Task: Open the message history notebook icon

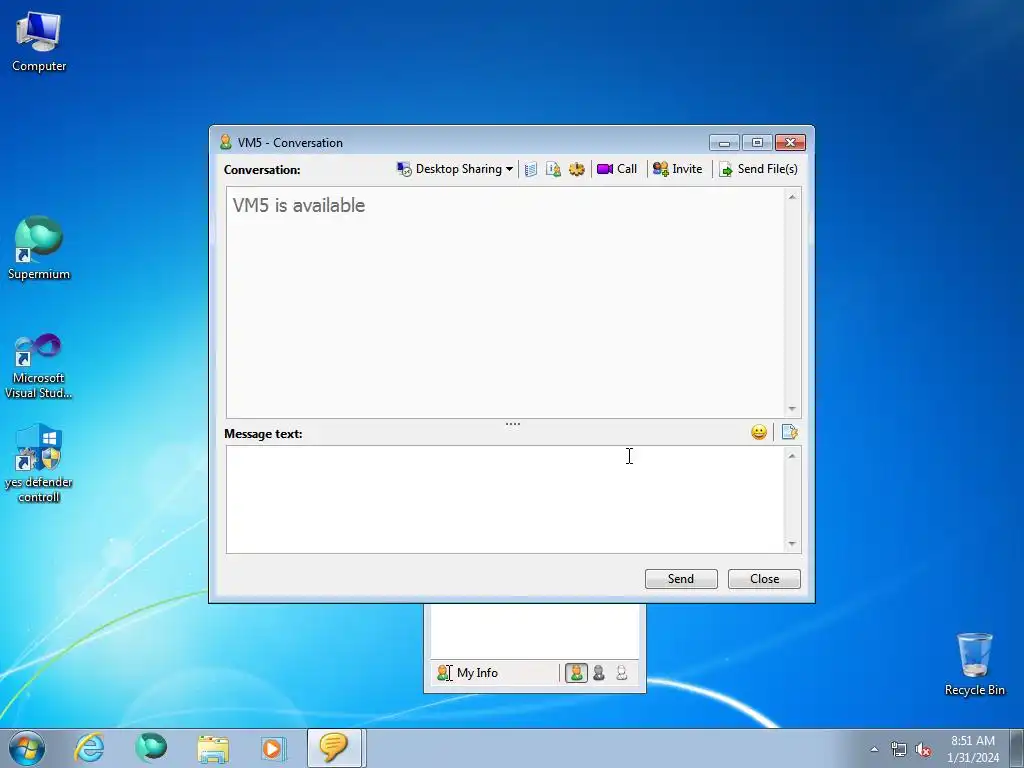Action: pyautogui.click(x=531, y=170)
